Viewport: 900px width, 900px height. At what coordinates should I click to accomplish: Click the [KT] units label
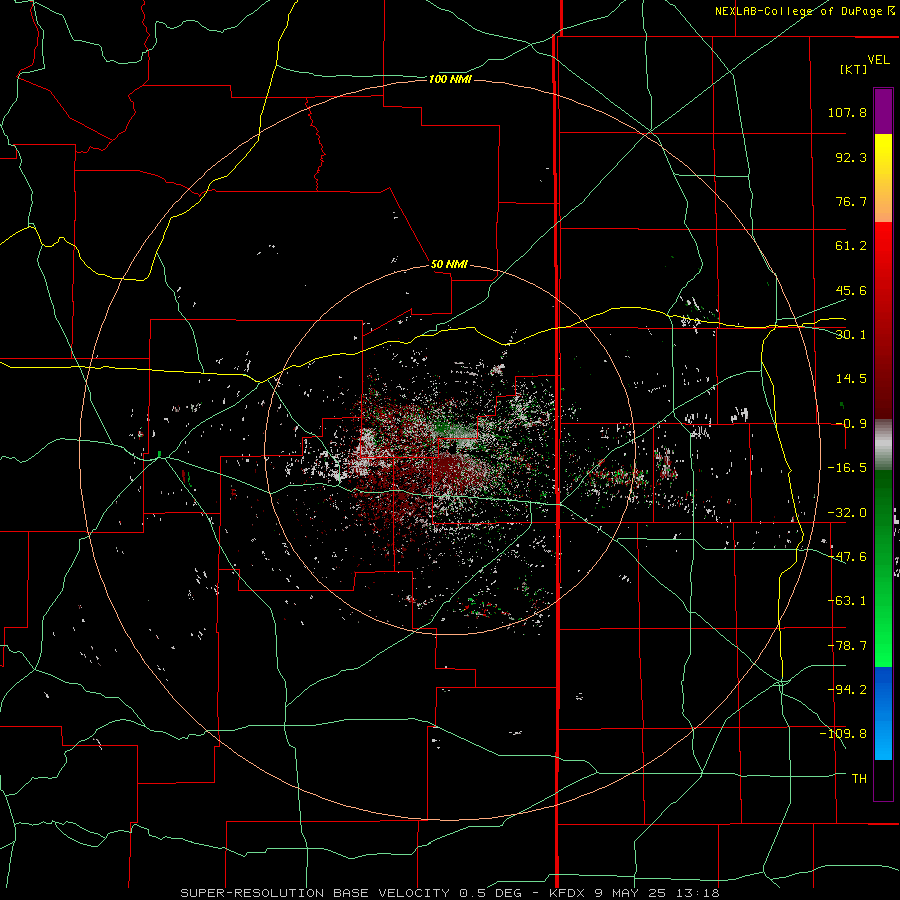click(x=854, y=69)
